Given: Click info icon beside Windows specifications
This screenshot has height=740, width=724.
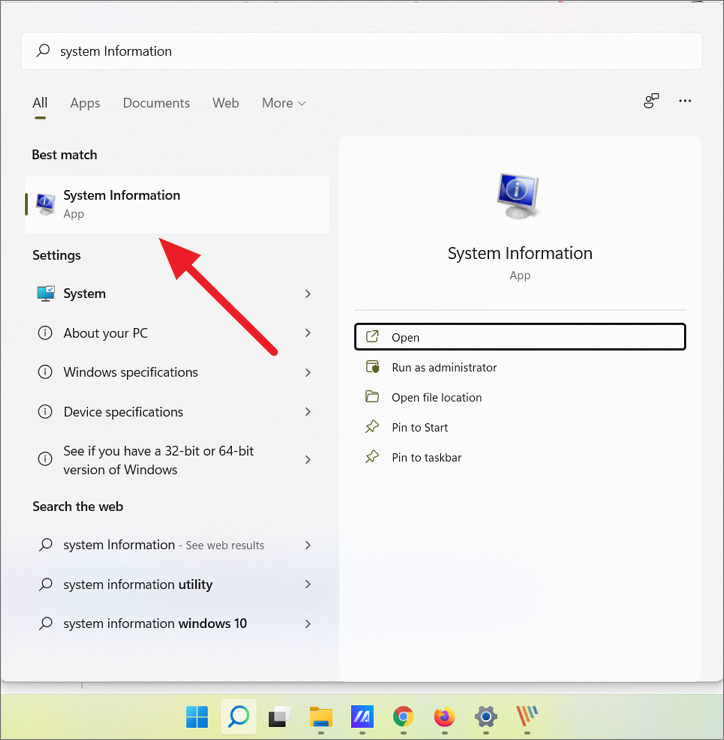Looking at the screenshot, I should pos(45,372).
